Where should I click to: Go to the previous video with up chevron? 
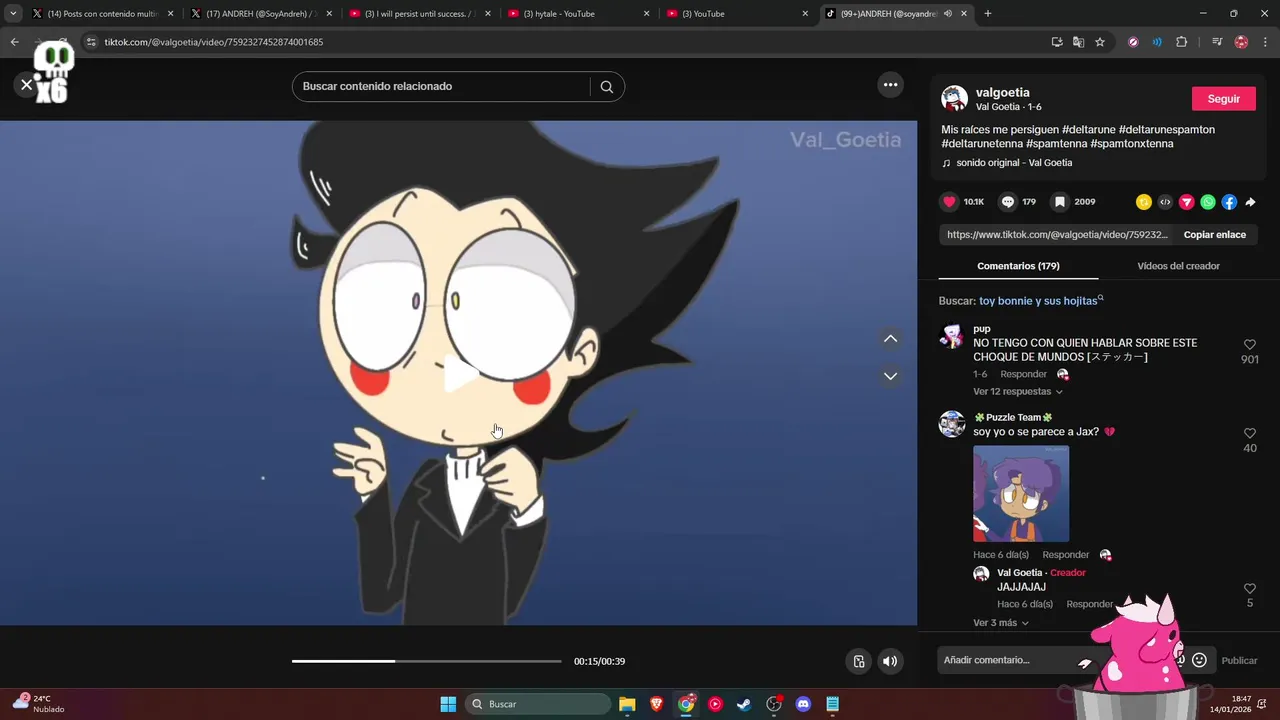(890, 339)
